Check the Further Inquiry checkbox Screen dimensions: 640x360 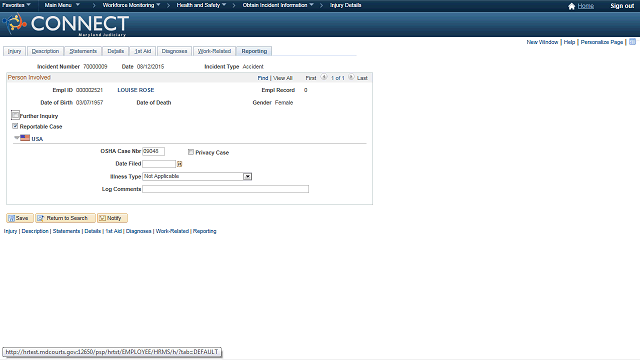15,115
